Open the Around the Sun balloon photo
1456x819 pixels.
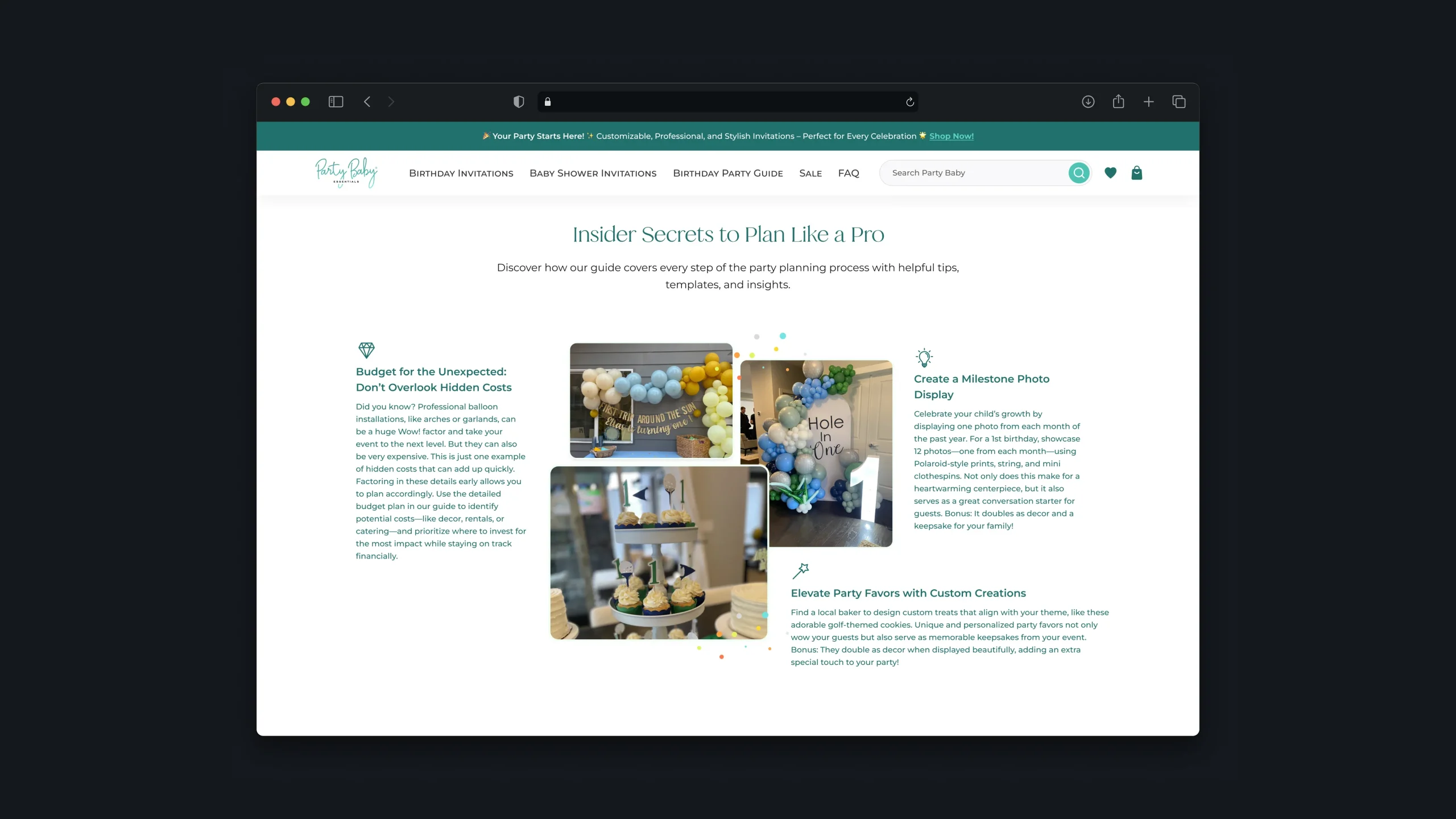(x=651, y=400)
